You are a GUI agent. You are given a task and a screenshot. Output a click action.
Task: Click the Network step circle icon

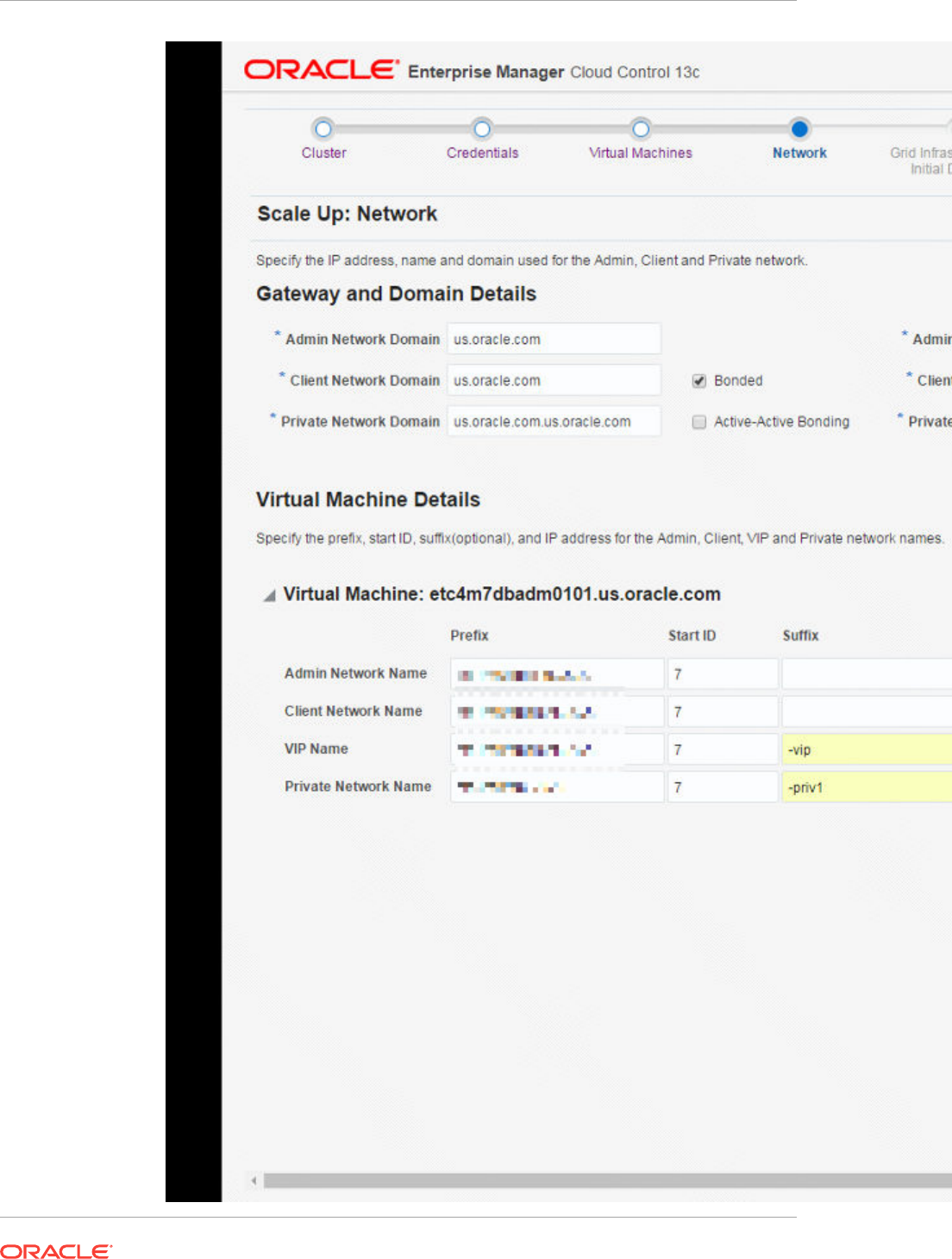coord(799,129)
